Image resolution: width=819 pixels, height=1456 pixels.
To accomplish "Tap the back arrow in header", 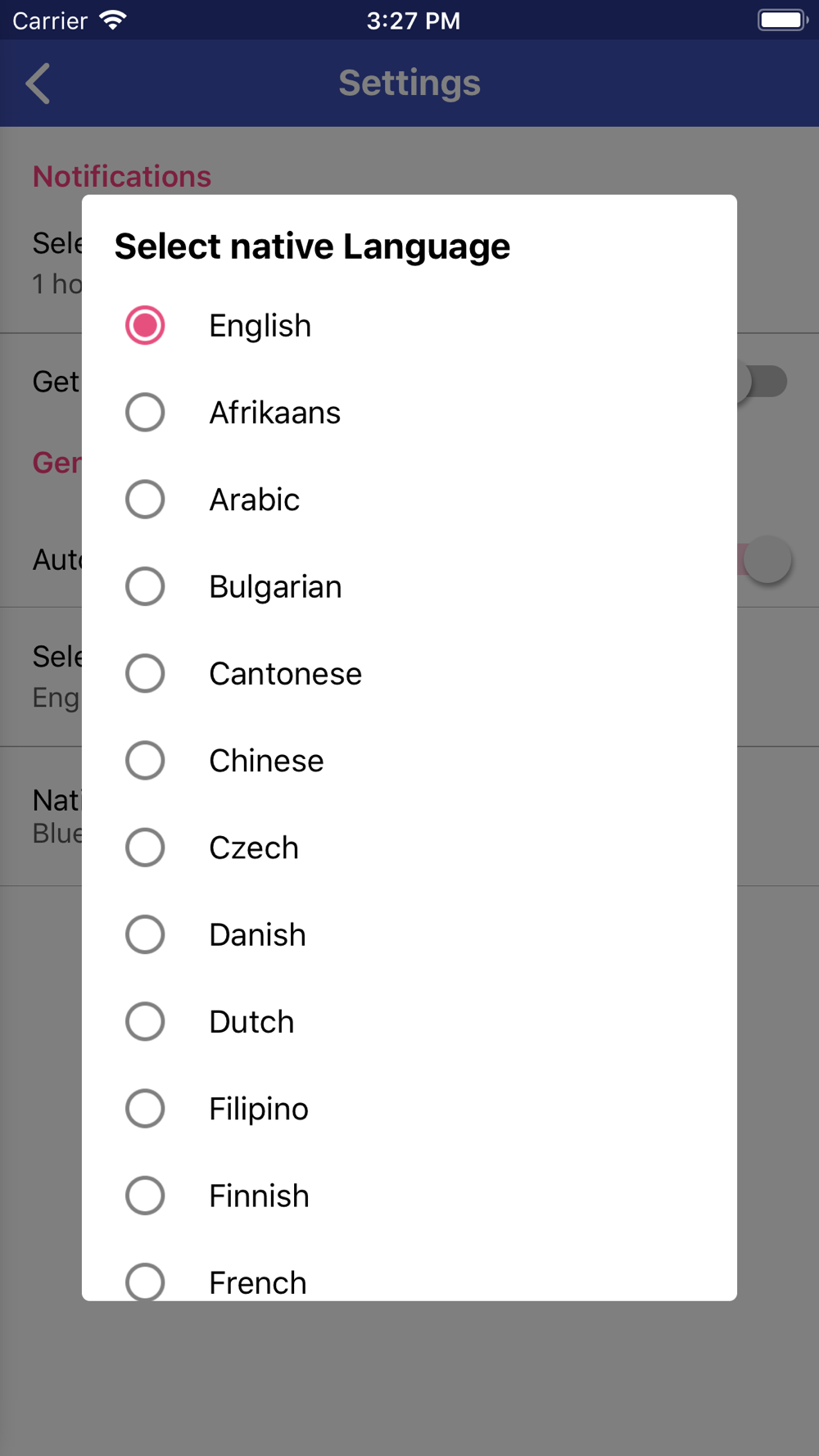I will (x=38, y=84).
